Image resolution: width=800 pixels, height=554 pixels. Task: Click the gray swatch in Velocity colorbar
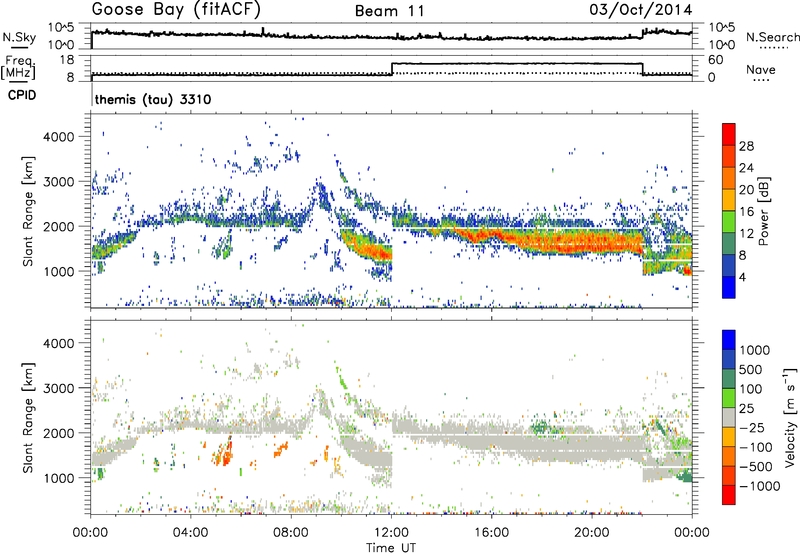pyautogui.click(x=729, y=417)
